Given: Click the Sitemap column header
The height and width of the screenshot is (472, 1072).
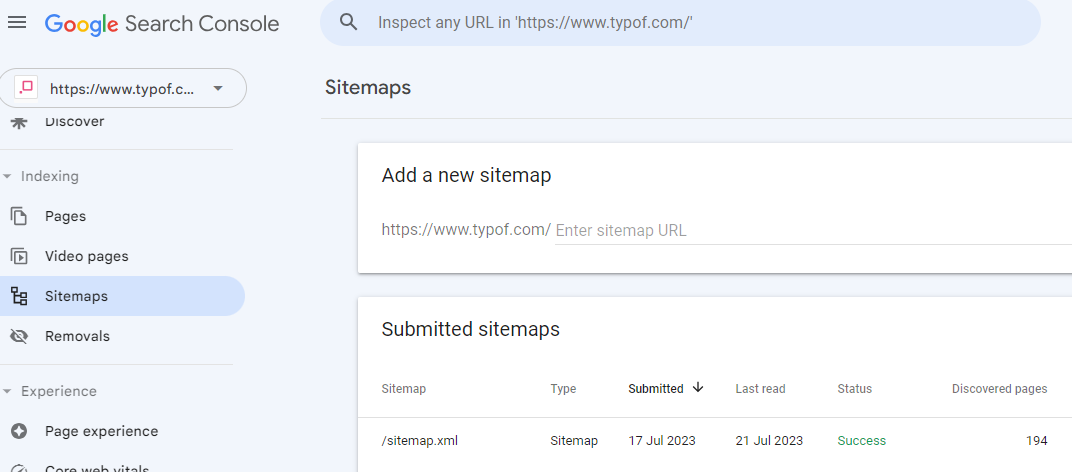Looking at the screenshot, I should pos(403,389).
